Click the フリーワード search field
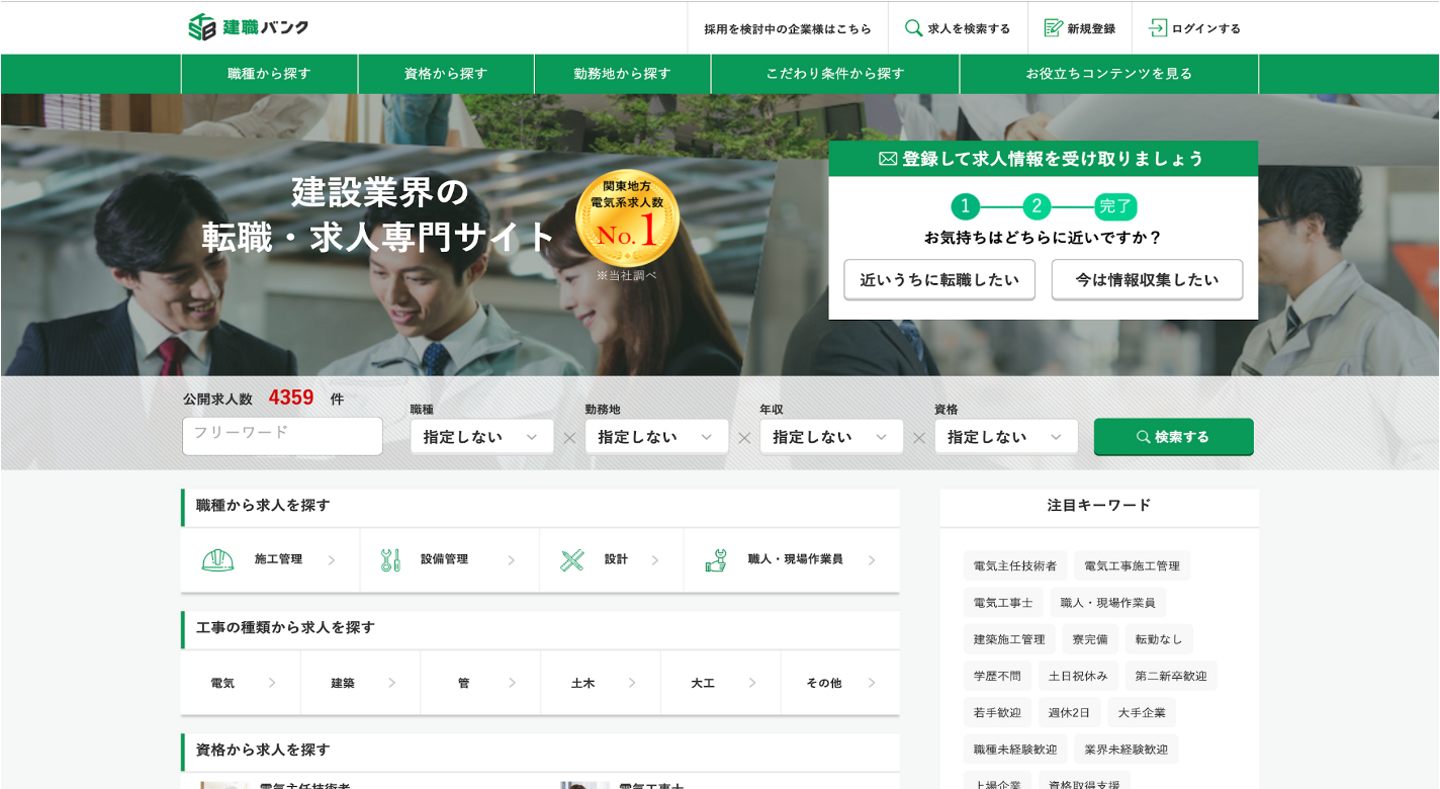This screenshot has height=789, width=1440. (x=282, y=436)
